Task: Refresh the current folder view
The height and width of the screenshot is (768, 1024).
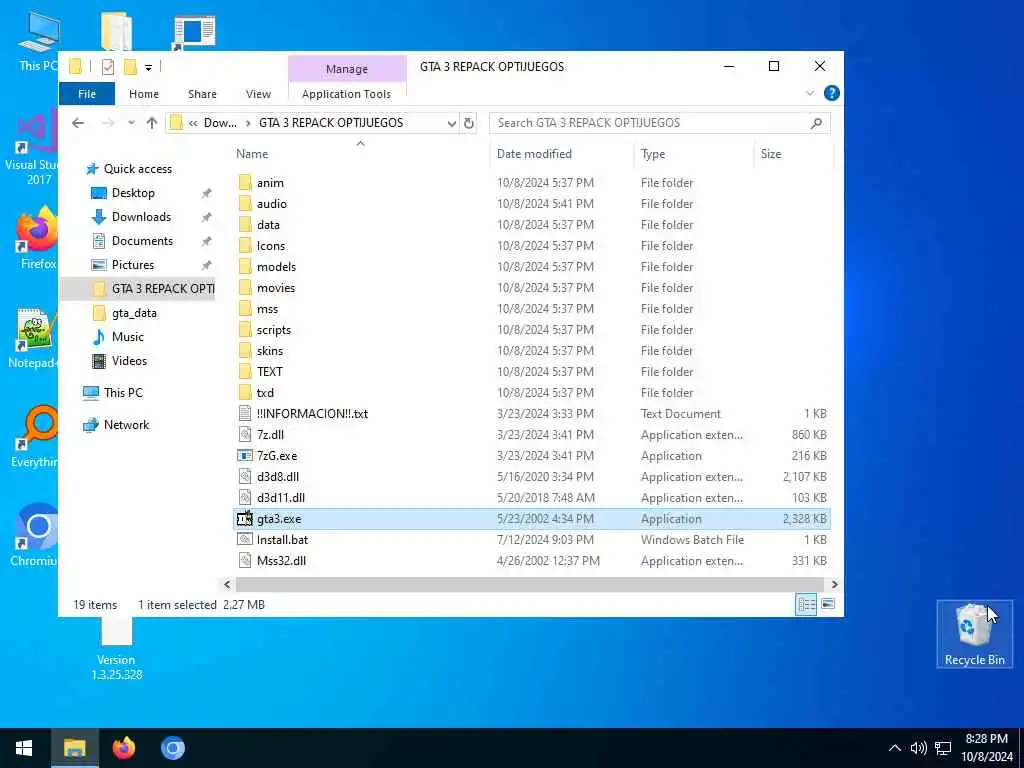Action: (x=468, y=123)
